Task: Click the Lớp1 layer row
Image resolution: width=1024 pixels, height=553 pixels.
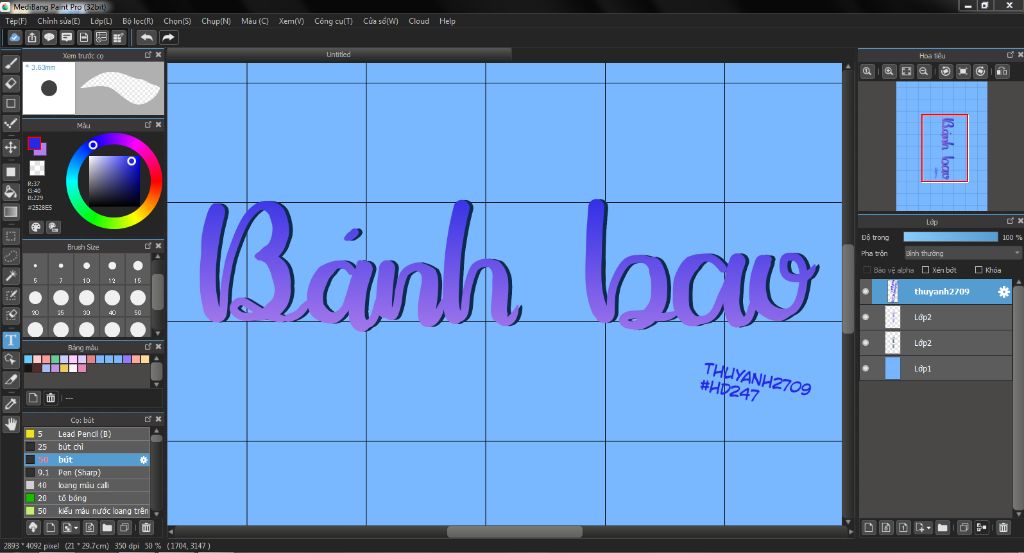Action: click(936, 369)
